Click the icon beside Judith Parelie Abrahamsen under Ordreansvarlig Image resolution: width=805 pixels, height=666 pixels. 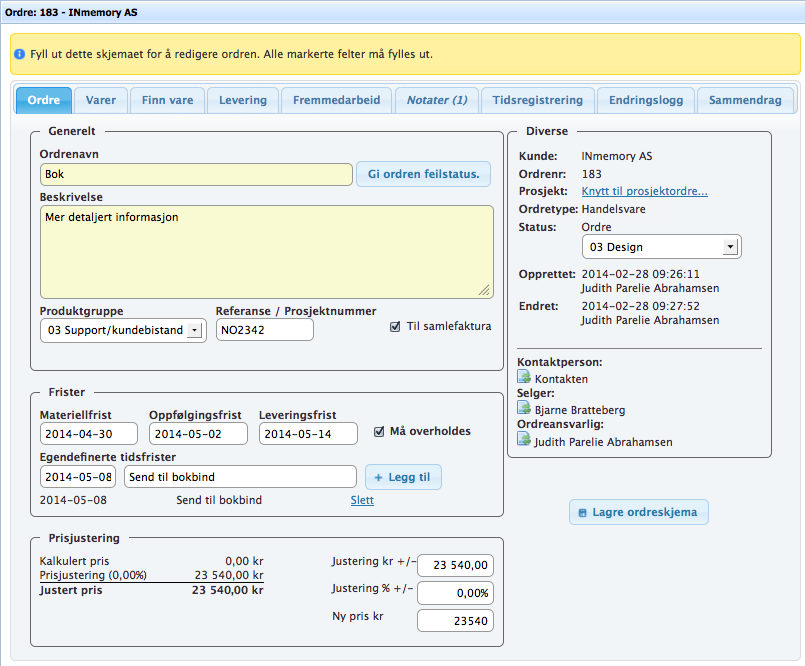point(524,440)
